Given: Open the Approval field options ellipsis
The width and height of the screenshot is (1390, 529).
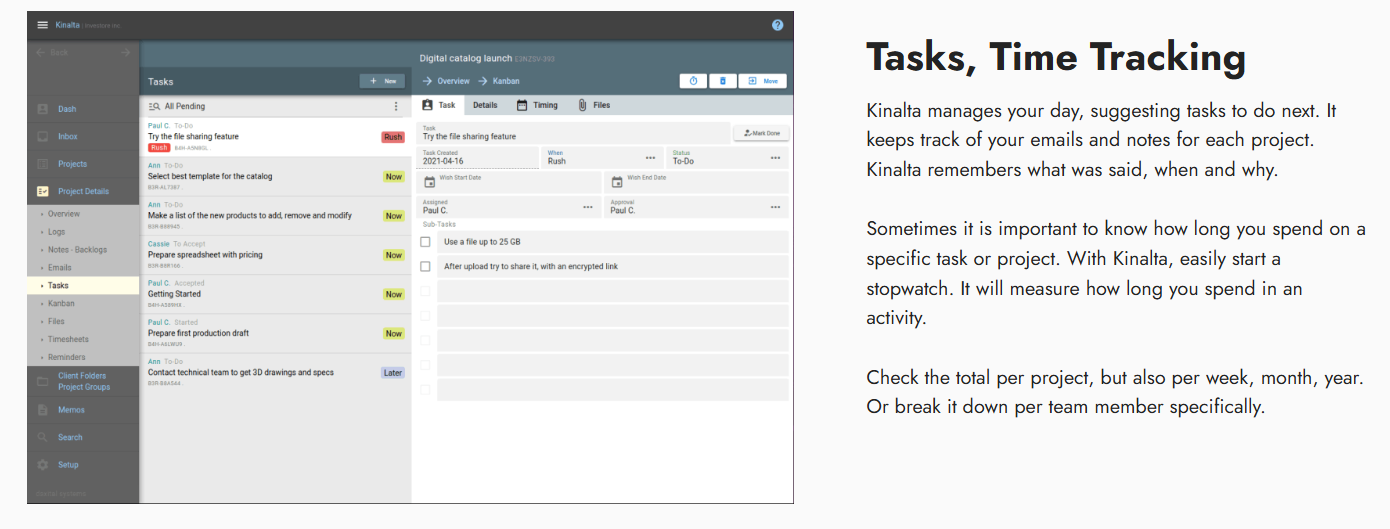Looking at the screenshot, I should point(775,208).
